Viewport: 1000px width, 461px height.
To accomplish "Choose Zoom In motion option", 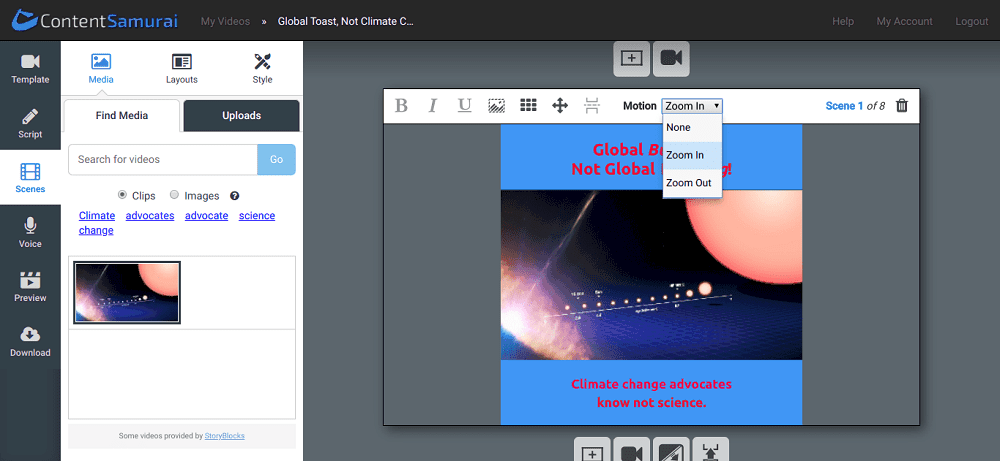I will 692,155.
